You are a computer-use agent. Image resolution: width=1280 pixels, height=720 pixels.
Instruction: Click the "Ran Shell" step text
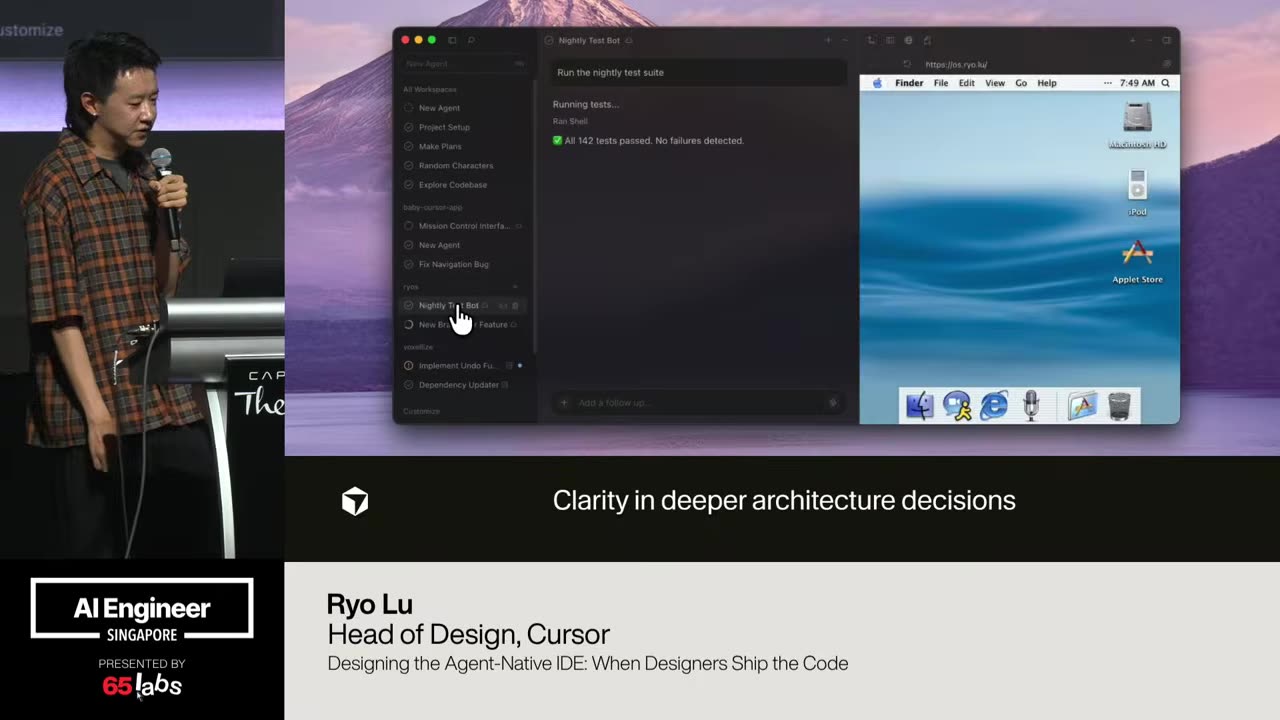[570, 121]
